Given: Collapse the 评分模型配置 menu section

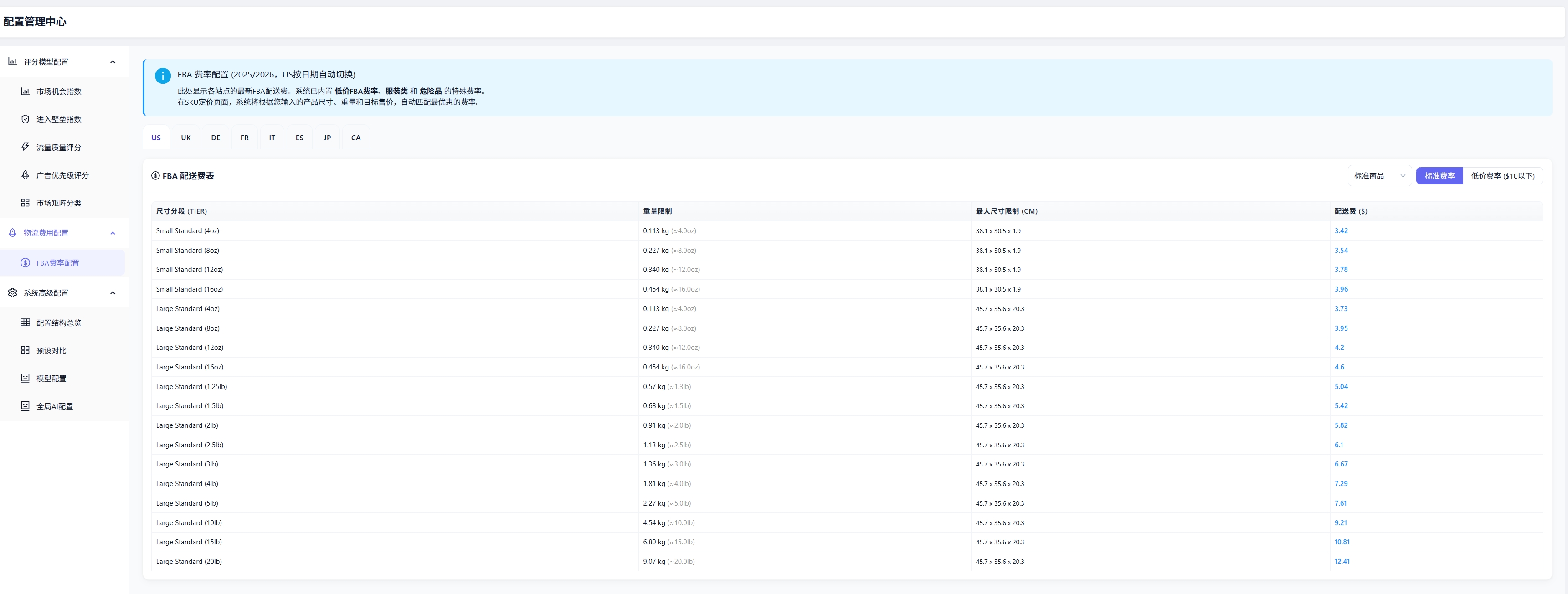Looking at the screenshot, I should pos(113,61).
